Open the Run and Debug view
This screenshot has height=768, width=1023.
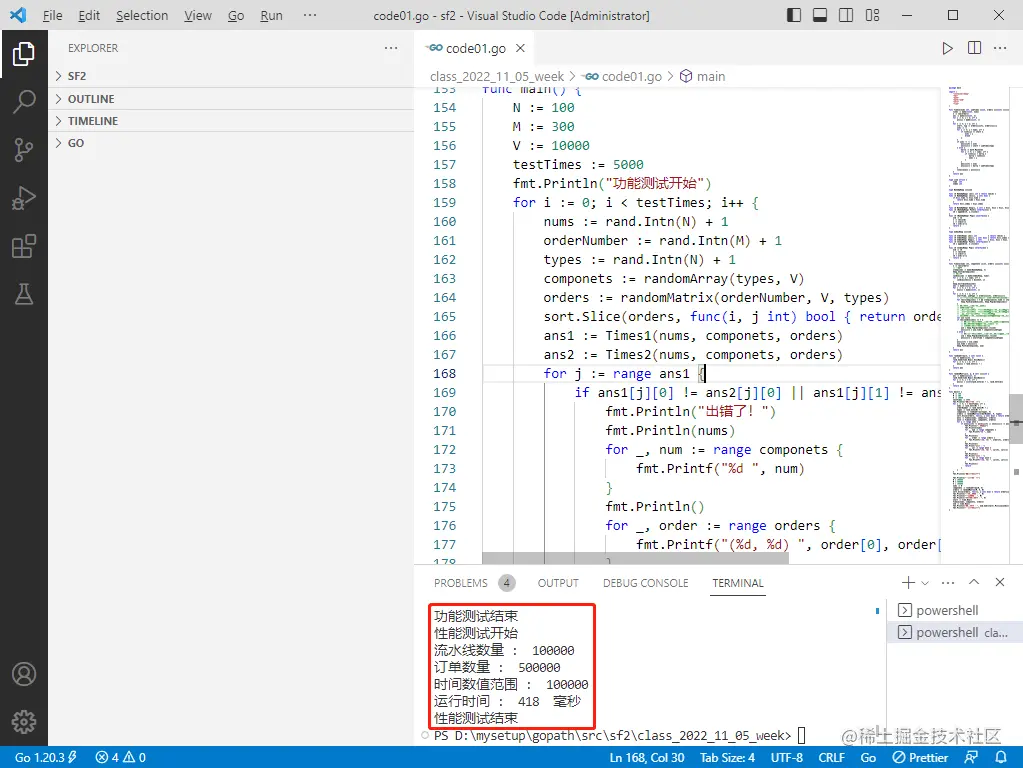click(23, 198)
